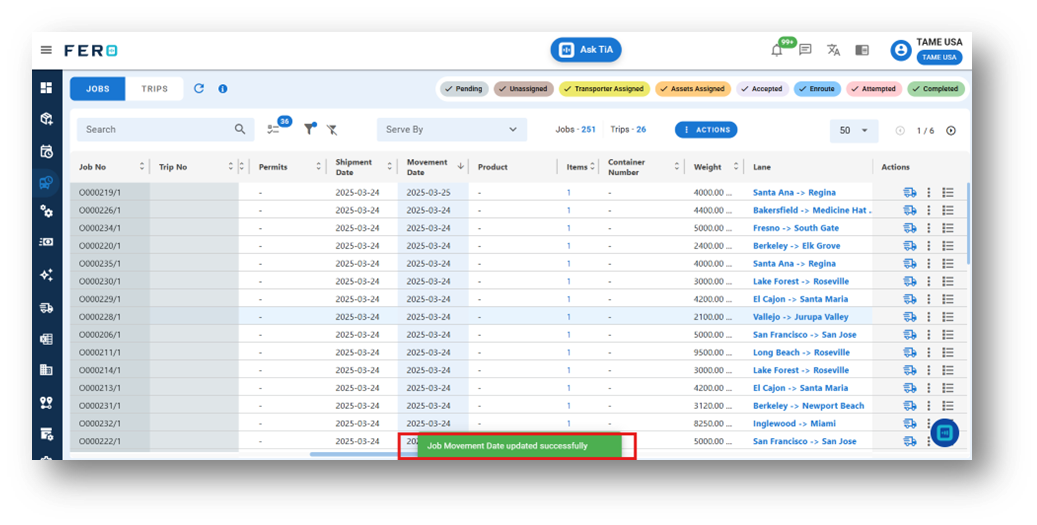
Task: Switch to the JOBS tab
Action: click(x=98, y=89)
